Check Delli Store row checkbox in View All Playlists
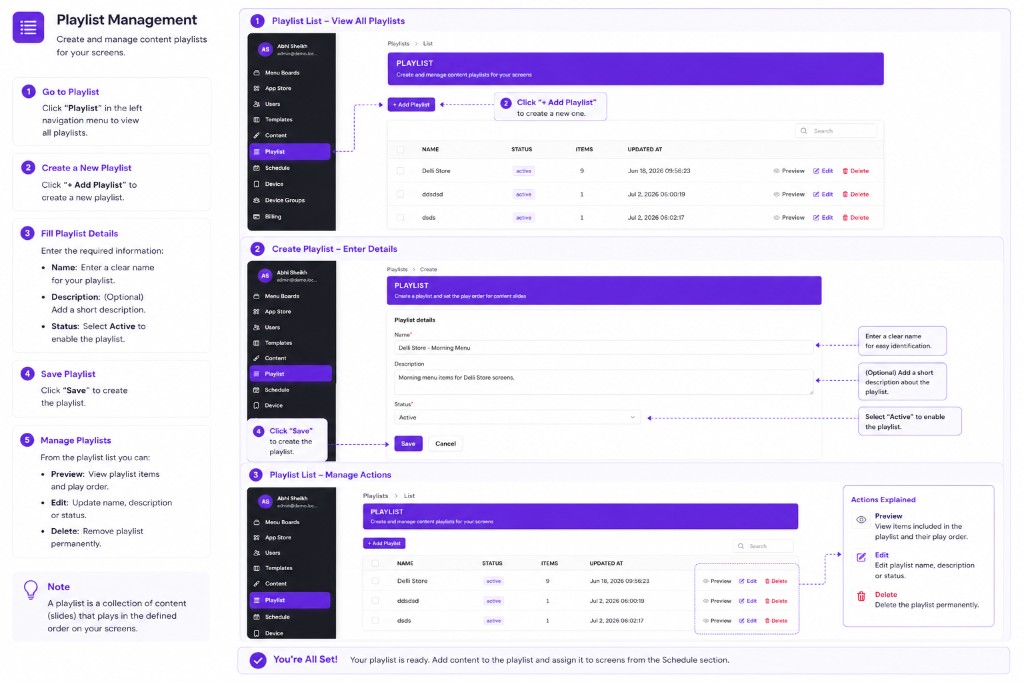Image resolution: width=1024 pixels, height=682 pixels. pyautogui.click(x=400, y=170)
